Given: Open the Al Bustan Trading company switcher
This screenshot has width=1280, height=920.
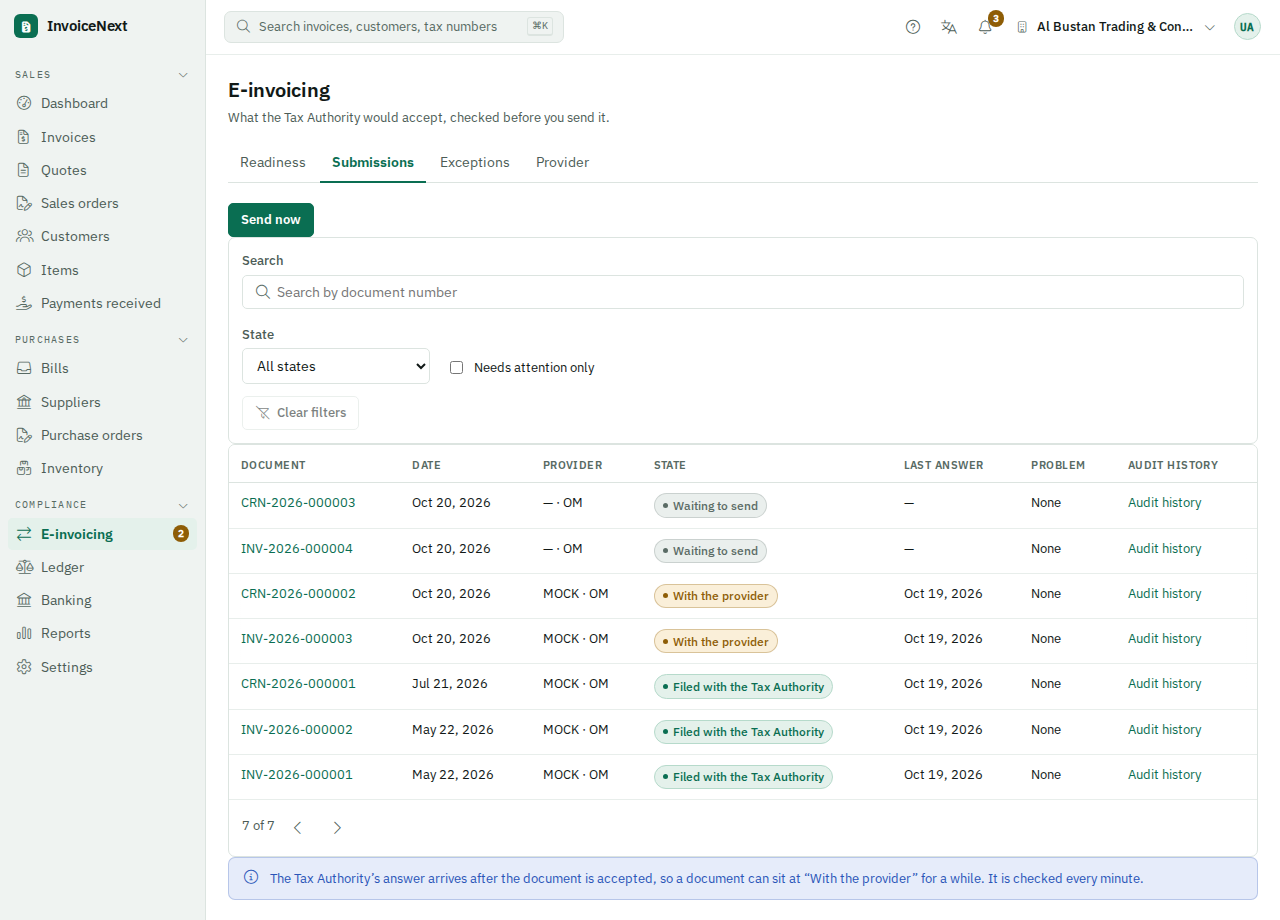Looking at the screenshot, I should pos(1116,27).
